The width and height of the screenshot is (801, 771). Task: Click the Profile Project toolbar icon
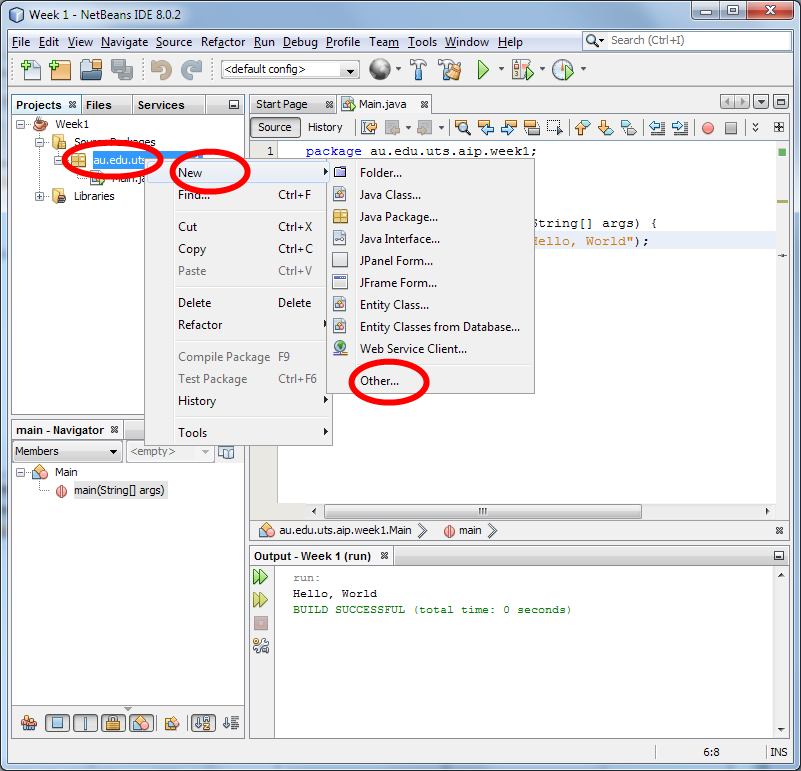(x=563, y=70)
